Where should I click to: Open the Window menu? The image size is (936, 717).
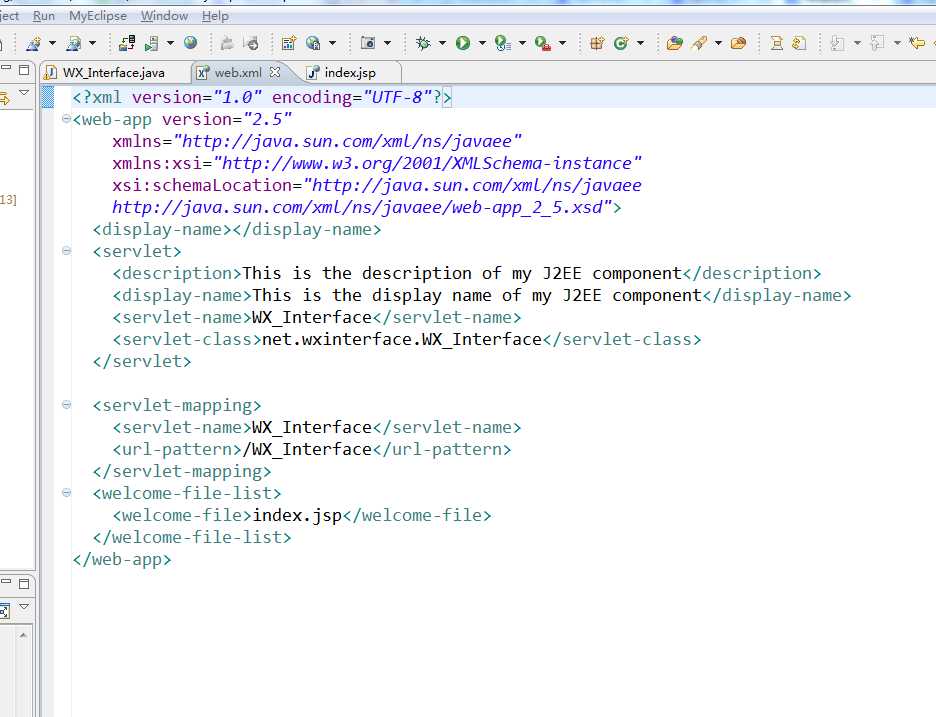point(164,16)
